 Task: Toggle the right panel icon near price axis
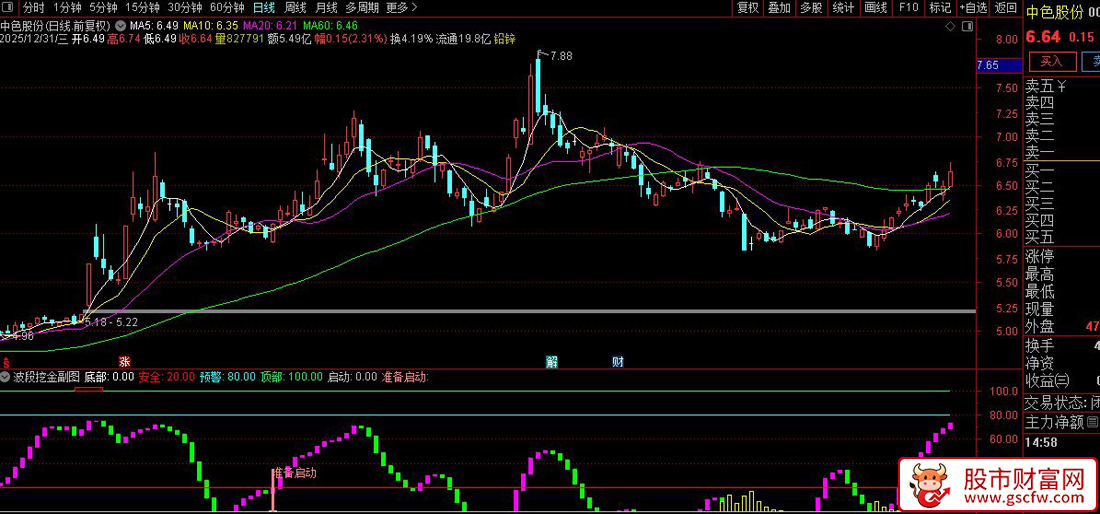pos(967,29)
